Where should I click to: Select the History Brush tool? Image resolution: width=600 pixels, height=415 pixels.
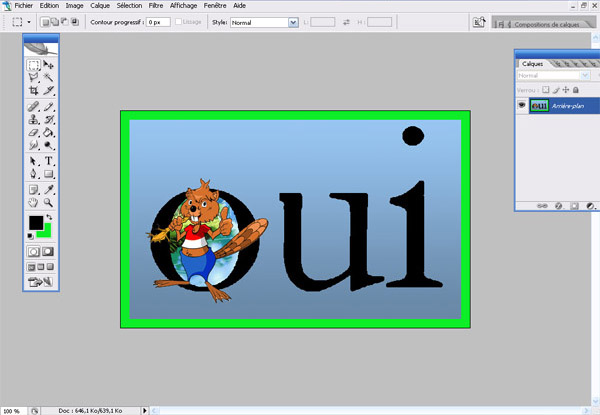click(48, 119)
